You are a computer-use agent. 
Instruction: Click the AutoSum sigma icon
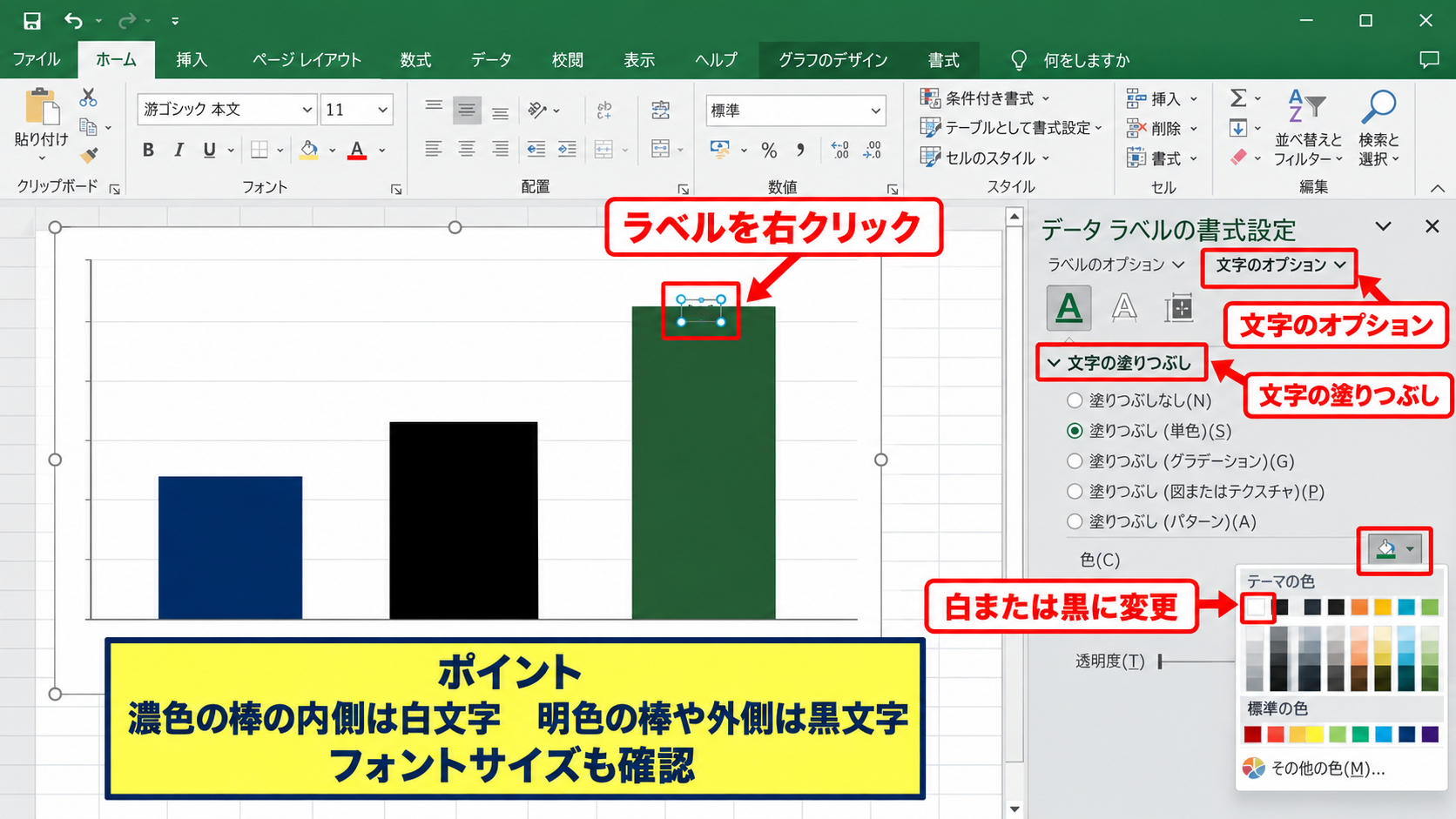point(1238,97)
